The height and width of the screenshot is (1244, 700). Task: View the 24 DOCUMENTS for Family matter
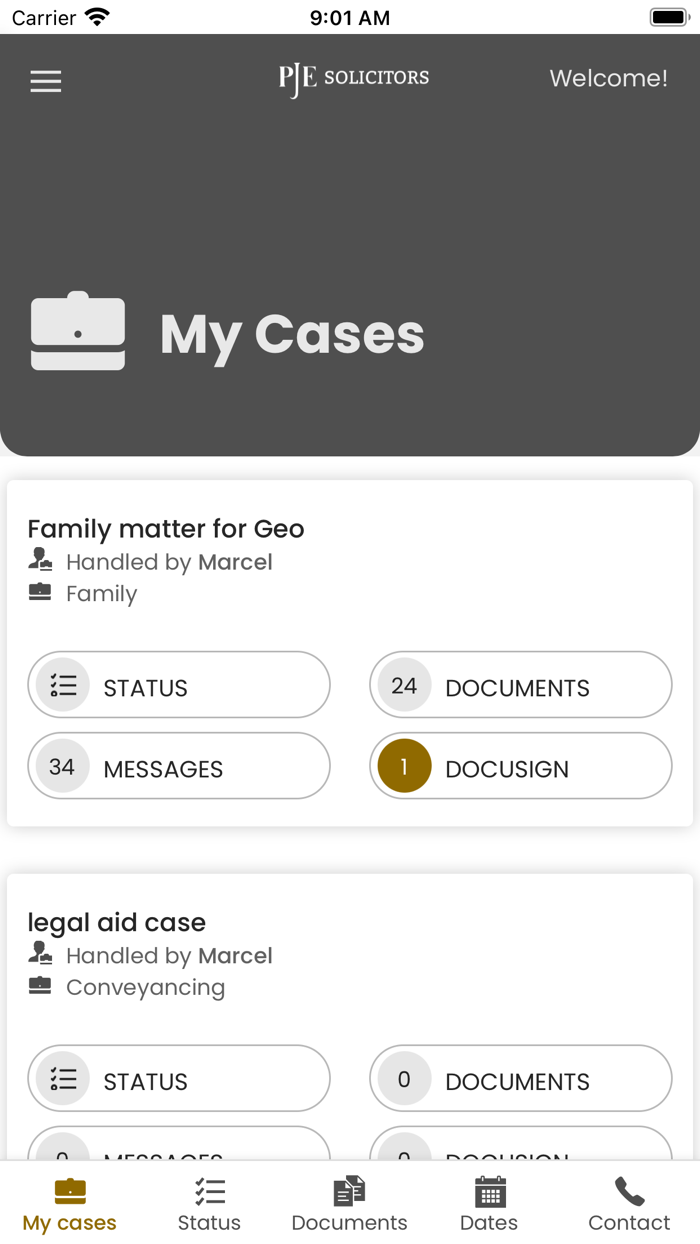tap(520, 685)
